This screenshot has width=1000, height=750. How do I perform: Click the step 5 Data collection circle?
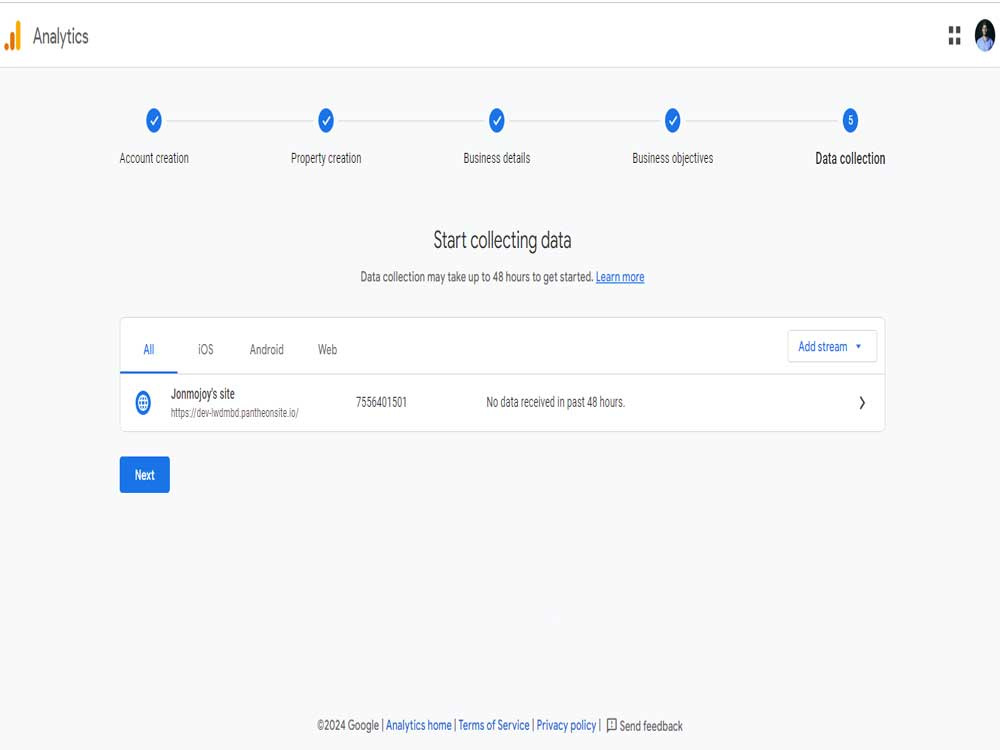coord(850,120)
